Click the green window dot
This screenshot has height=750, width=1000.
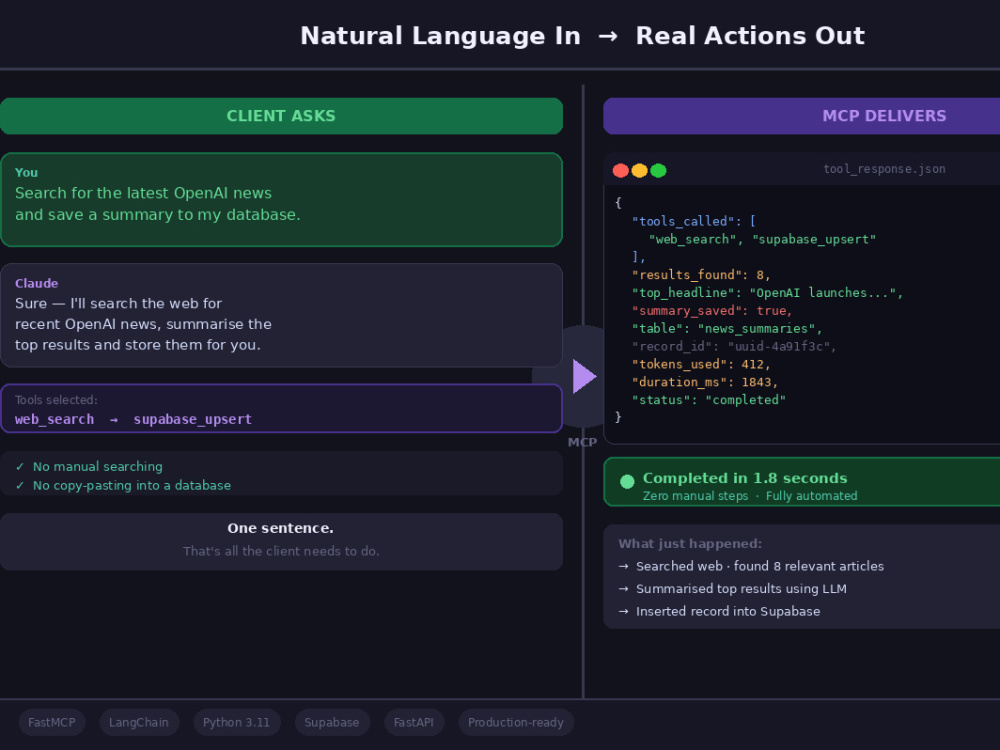coord(658,170)
